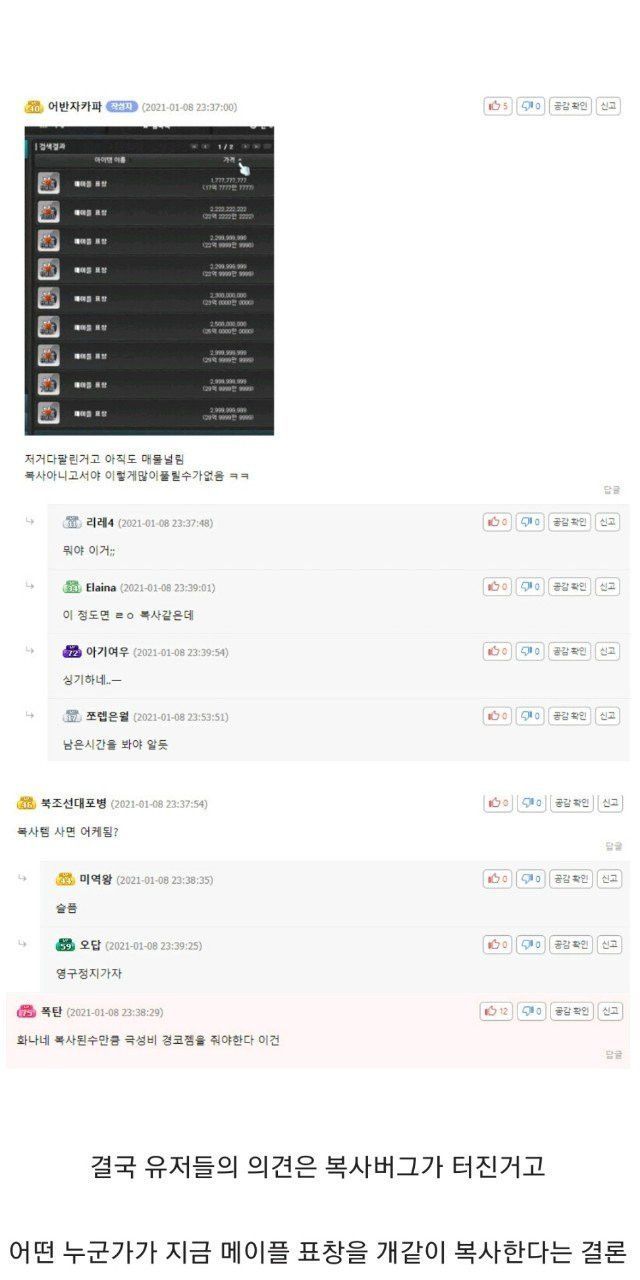Image resolution: width=640 pixels, height=1280 pixels.
Task: Thumbs down 포렙은월's reply
Action: 530,716
